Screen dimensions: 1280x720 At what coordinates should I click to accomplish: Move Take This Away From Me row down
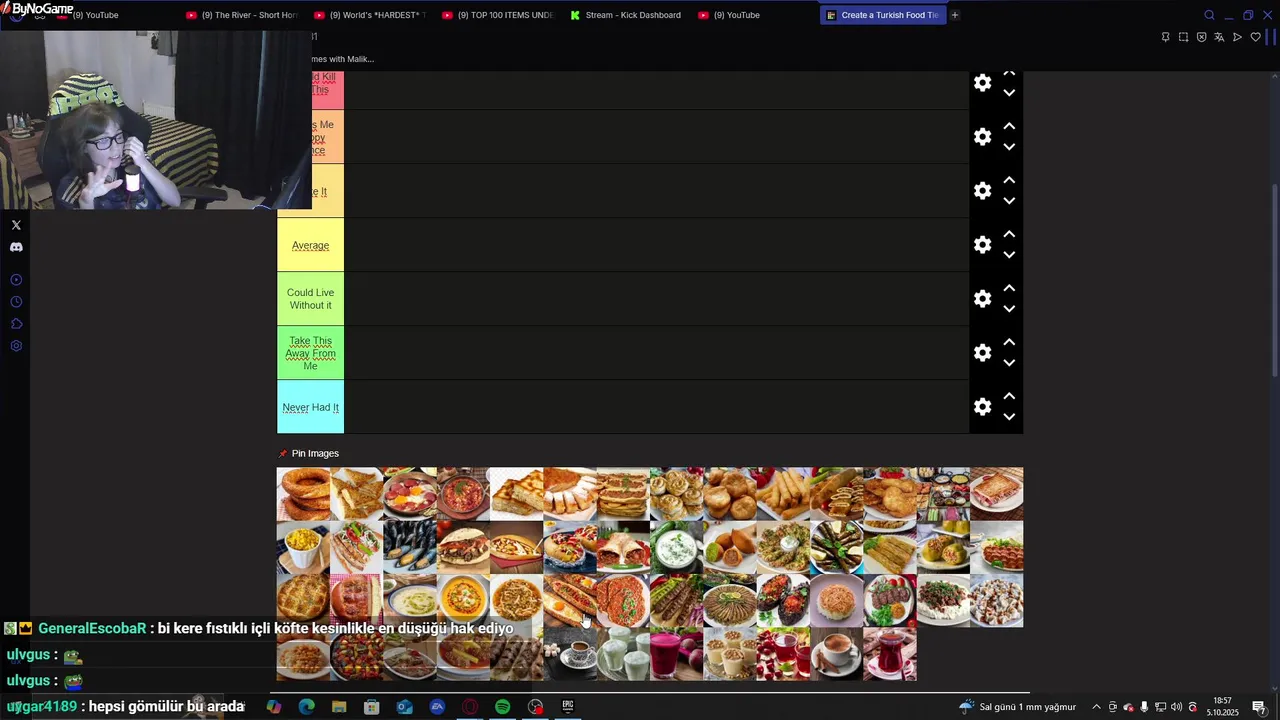pyautogui.click(x=1009, y=363)
